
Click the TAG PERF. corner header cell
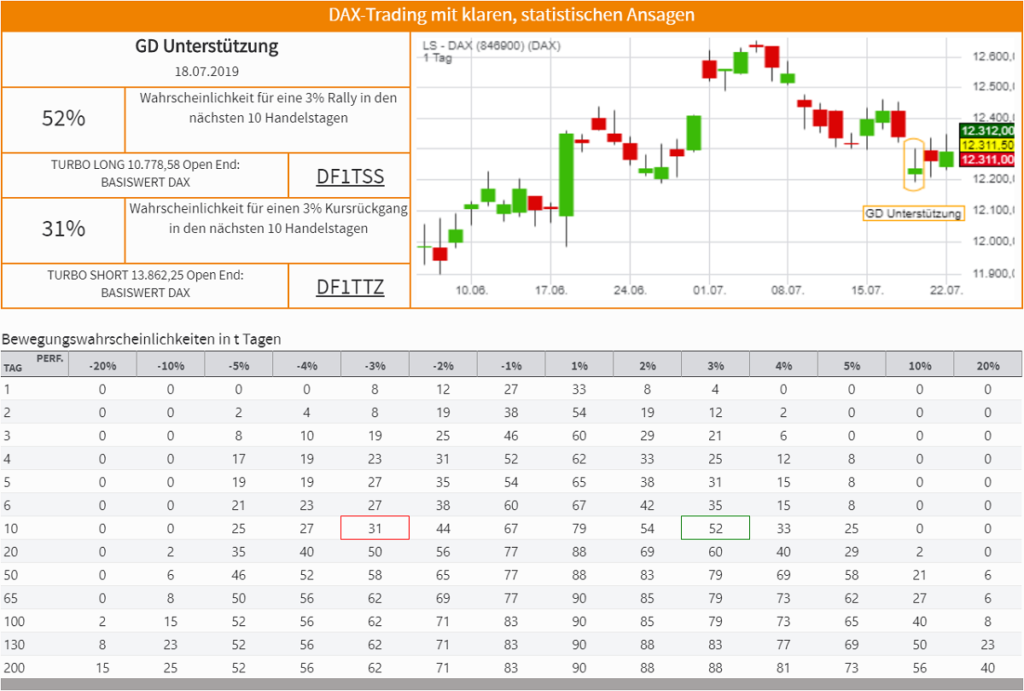(35, 364)
